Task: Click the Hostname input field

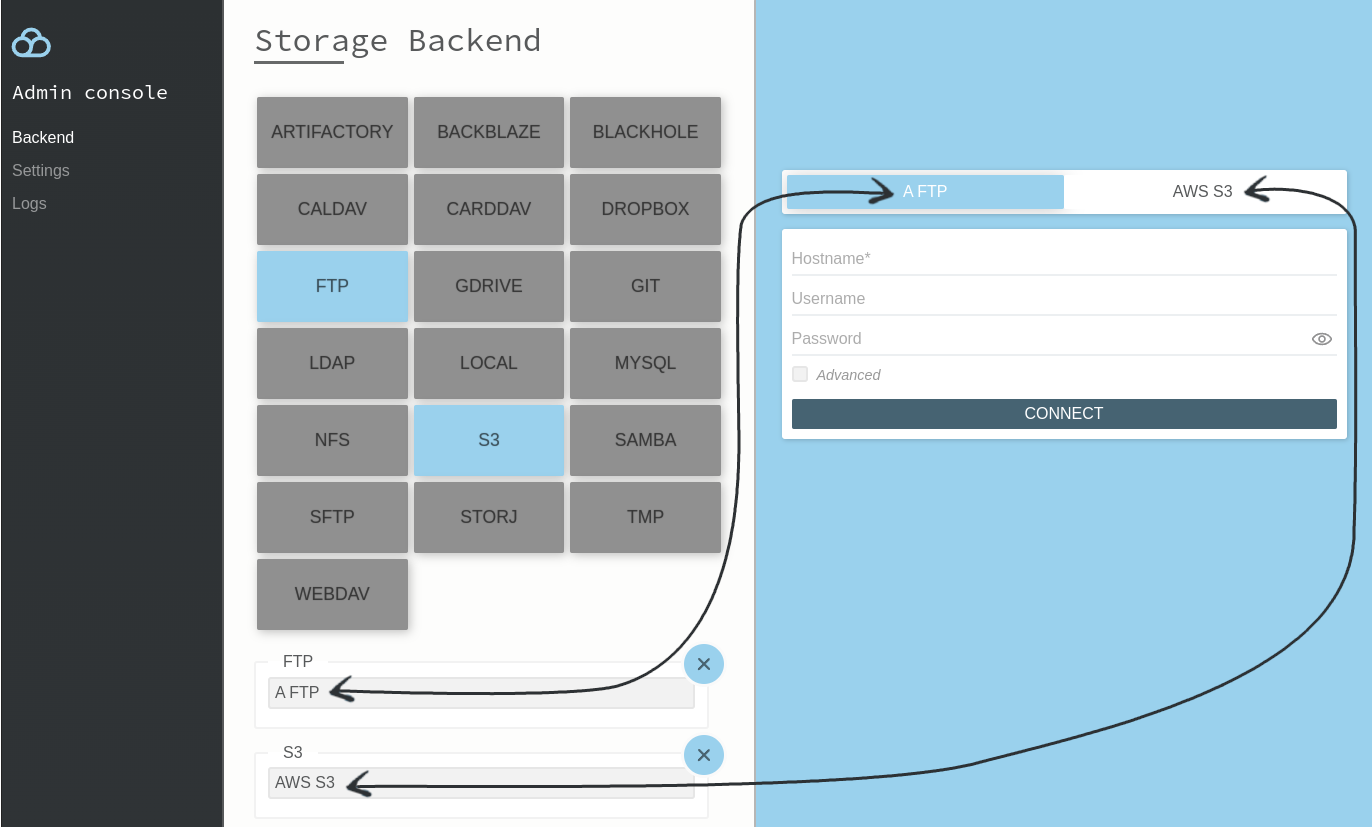Action: pyautogui.click(x=1063, y=258)
